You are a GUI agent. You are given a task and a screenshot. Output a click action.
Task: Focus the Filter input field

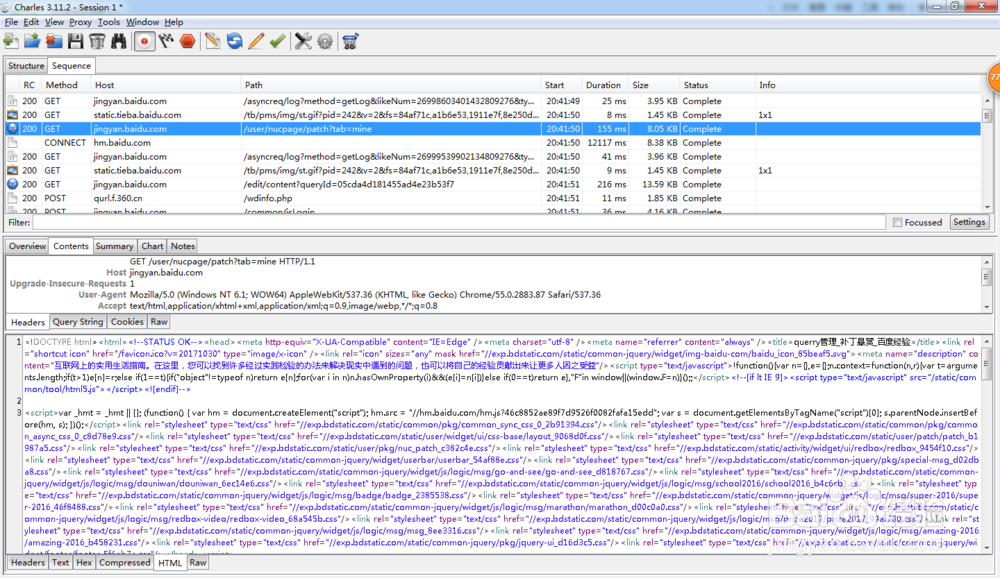(459, 223)
